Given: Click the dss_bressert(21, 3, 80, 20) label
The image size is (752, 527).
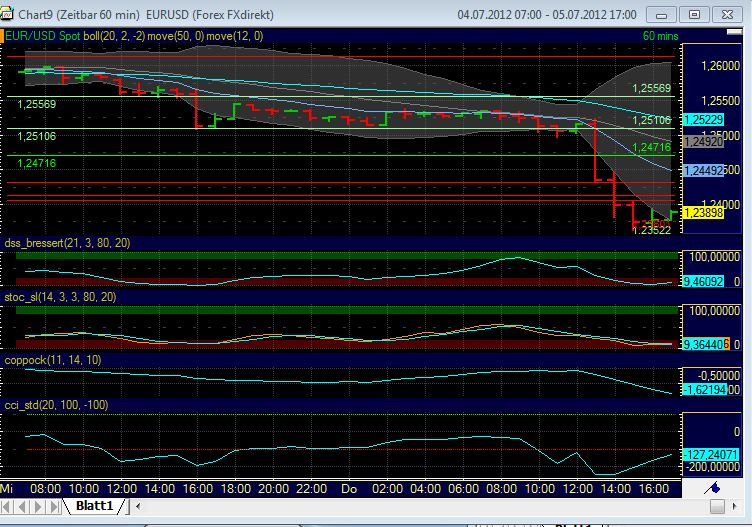Looking at the screenshot, I should click(67, 243).
